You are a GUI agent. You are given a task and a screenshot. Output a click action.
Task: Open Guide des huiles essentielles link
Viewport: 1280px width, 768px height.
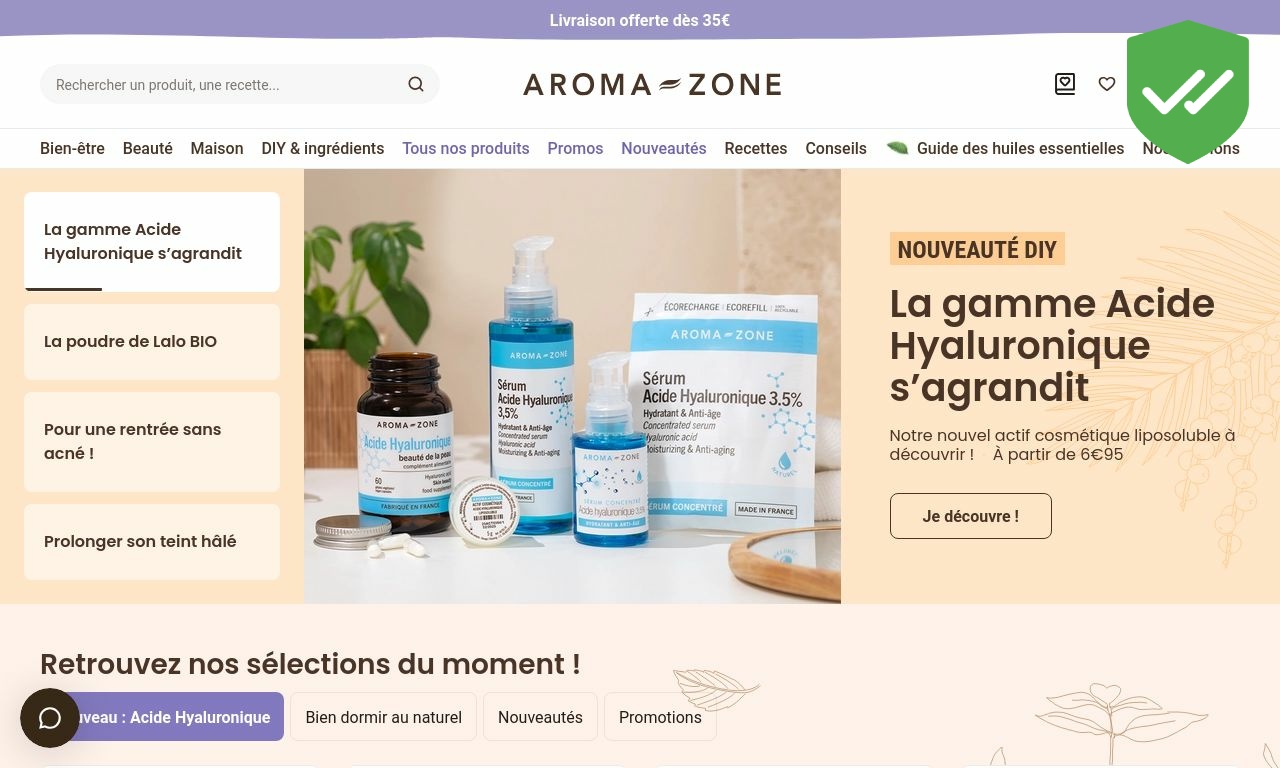1020,148
